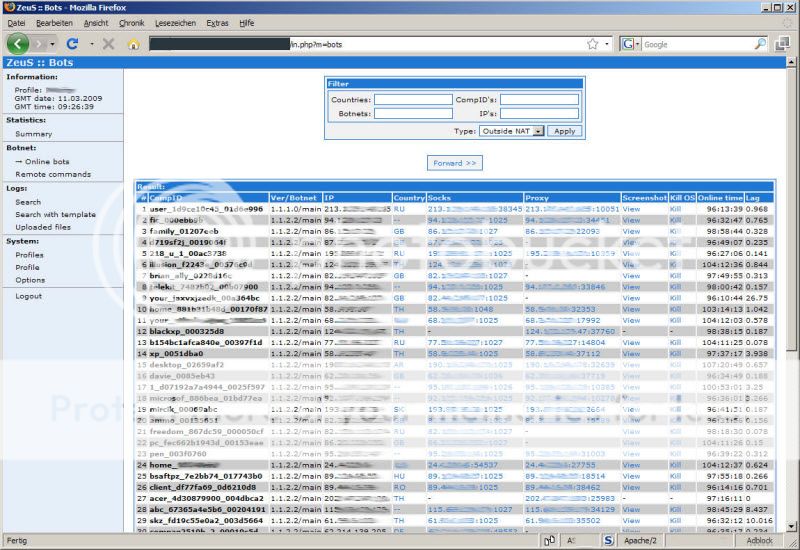Viewport: 800px width, 550px height.
Task: Expand the URL bar history dropdown arrow
Action: (607, 44)
